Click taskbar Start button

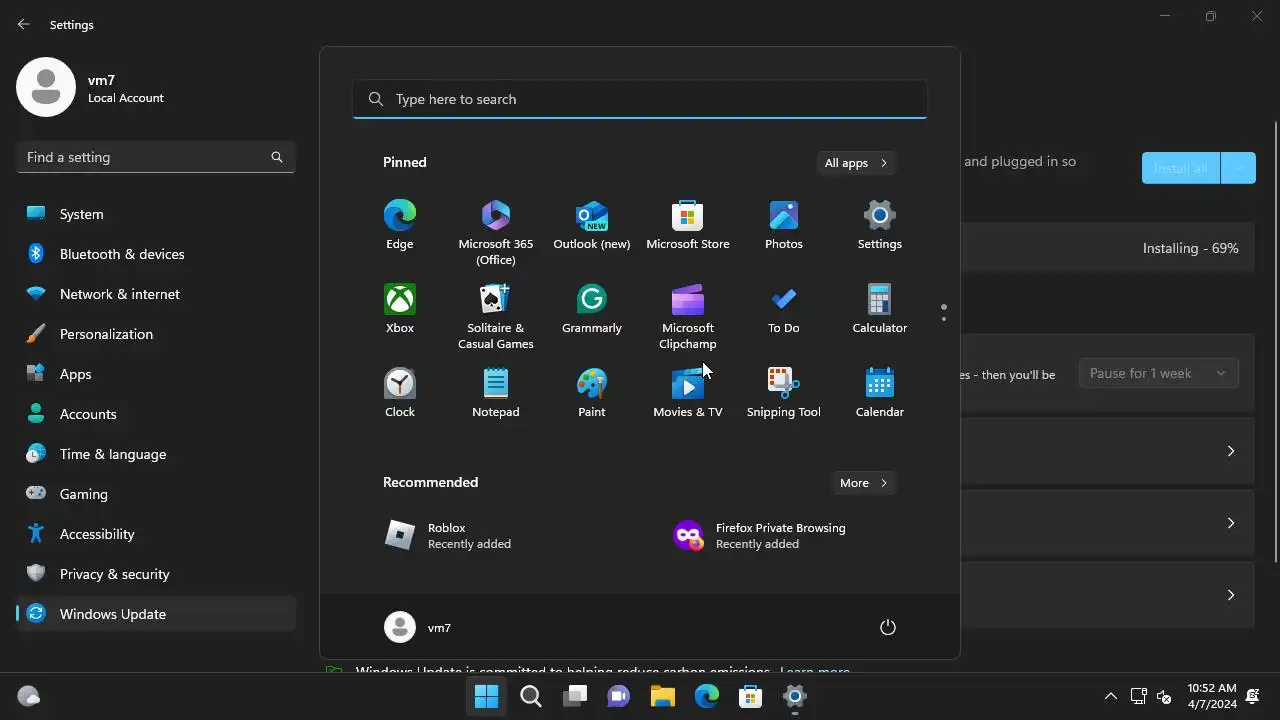[487, 696]
